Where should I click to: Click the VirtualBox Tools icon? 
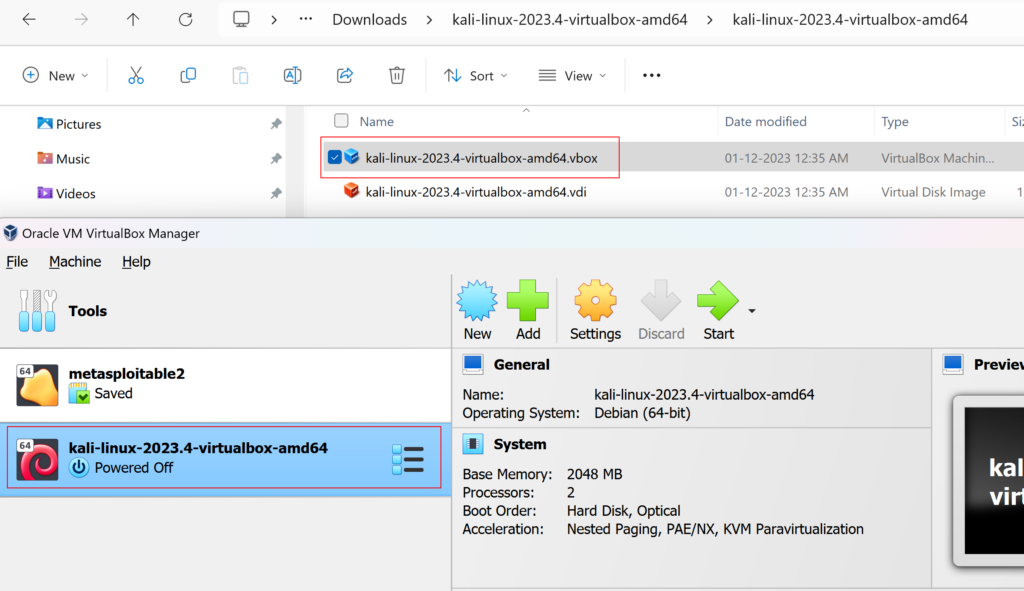pyautogui.click(x=37, y=311)
